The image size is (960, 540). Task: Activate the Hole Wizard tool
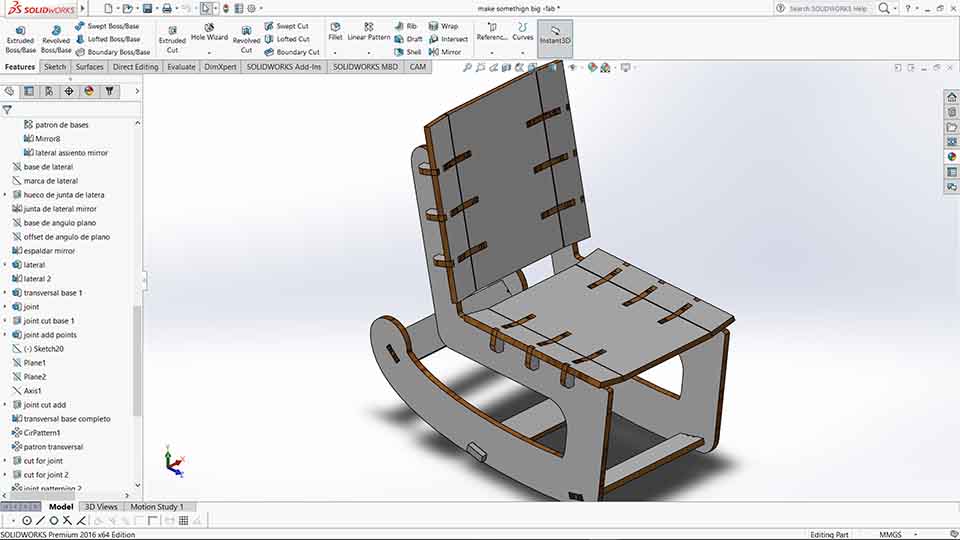pos(209,33)
